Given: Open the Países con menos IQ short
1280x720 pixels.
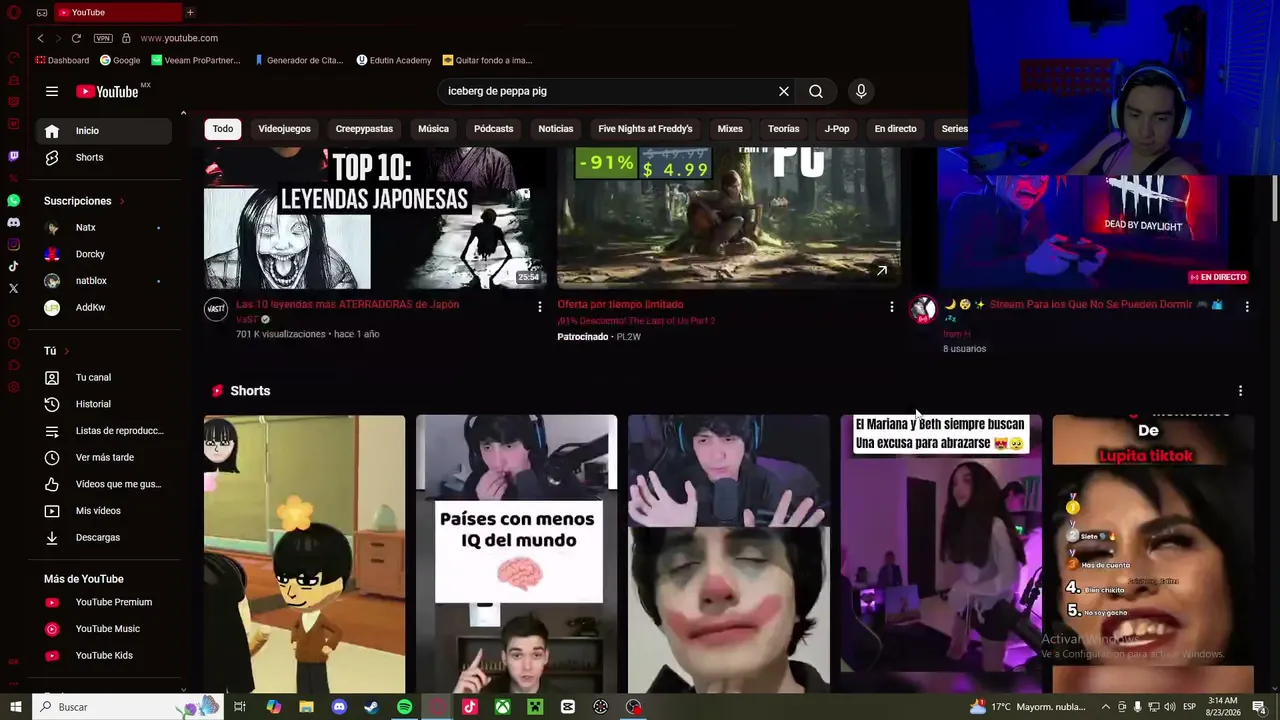Looking at the screenshot, I should click(516, 554).
